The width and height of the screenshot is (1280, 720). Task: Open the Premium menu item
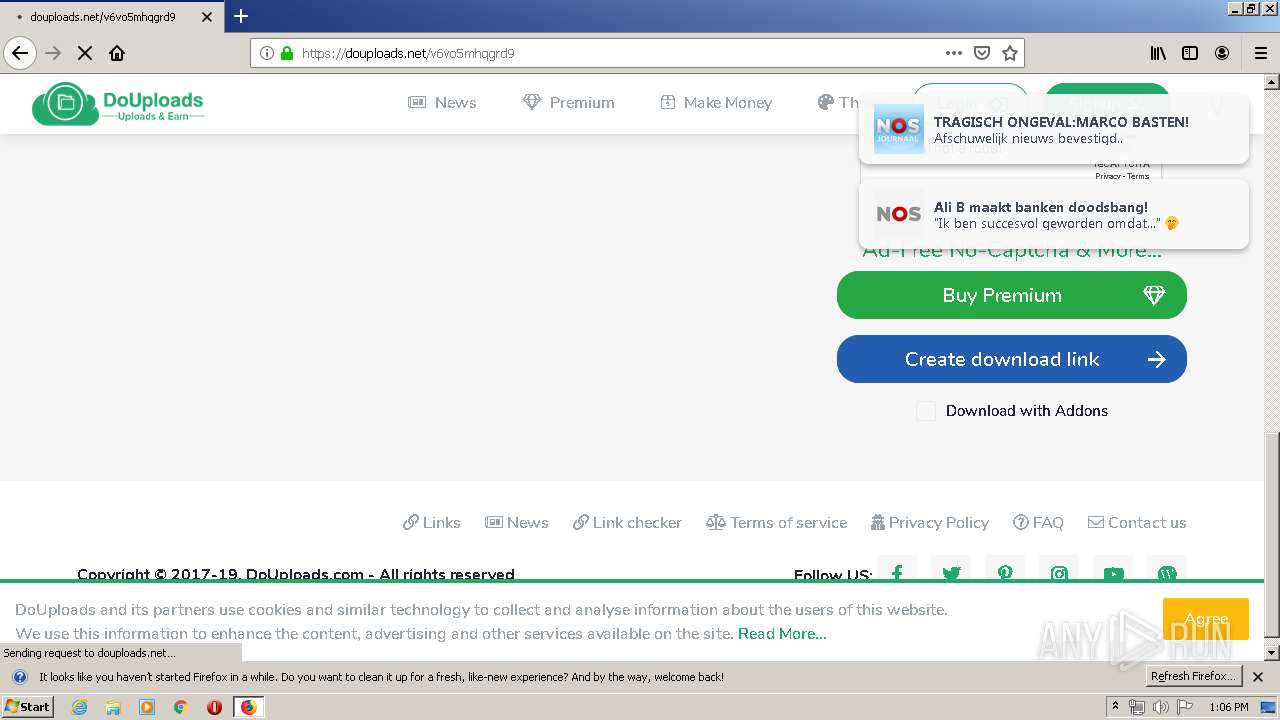(568, 102)
